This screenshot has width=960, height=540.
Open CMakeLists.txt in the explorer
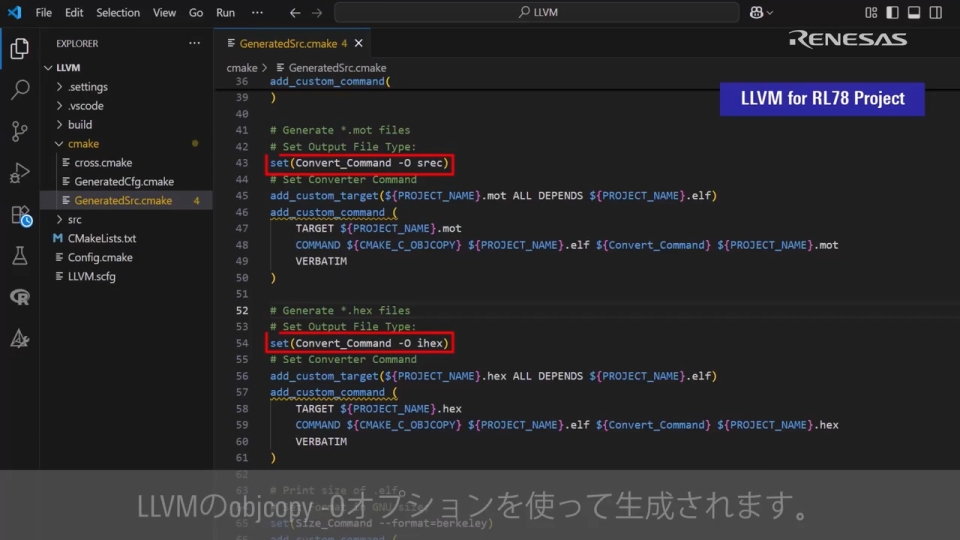tap(101, 238)
